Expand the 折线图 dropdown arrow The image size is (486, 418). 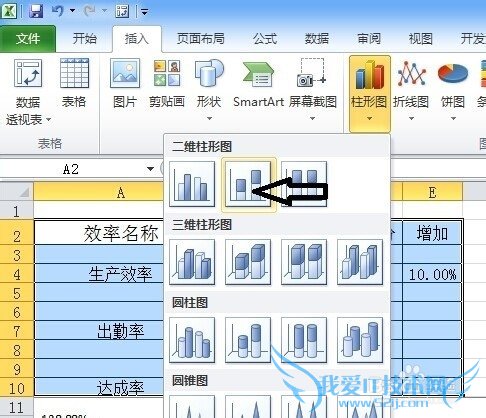click(x=411, y=118)
